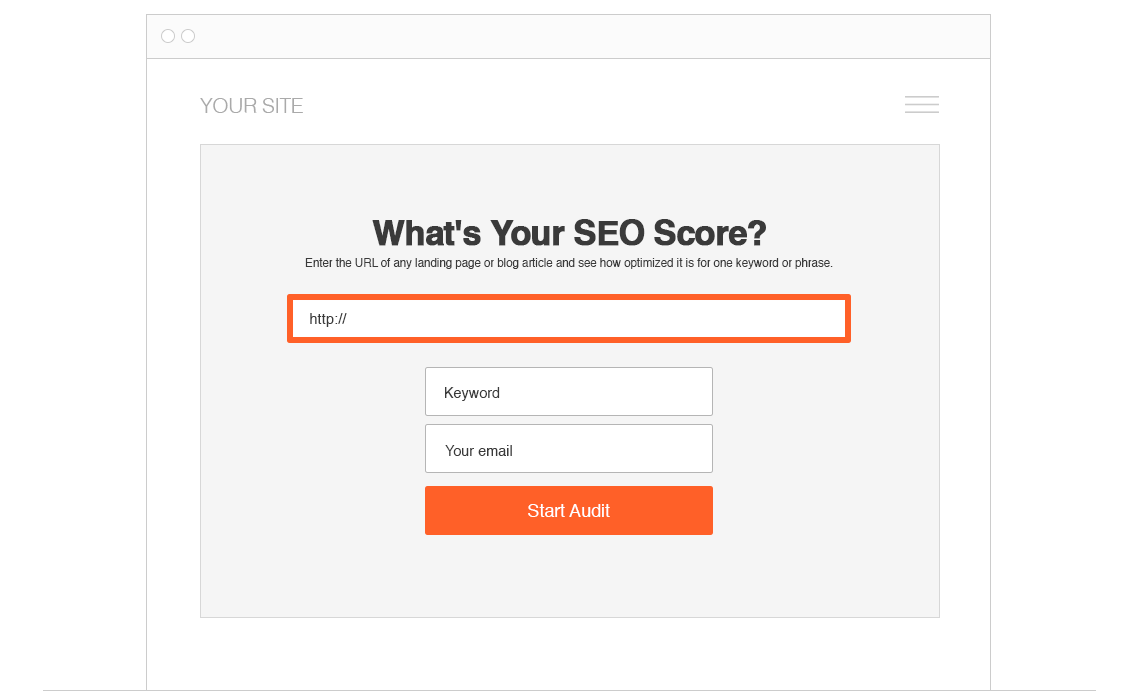
Task: Click the left window control circle
Action: [168, 35]
